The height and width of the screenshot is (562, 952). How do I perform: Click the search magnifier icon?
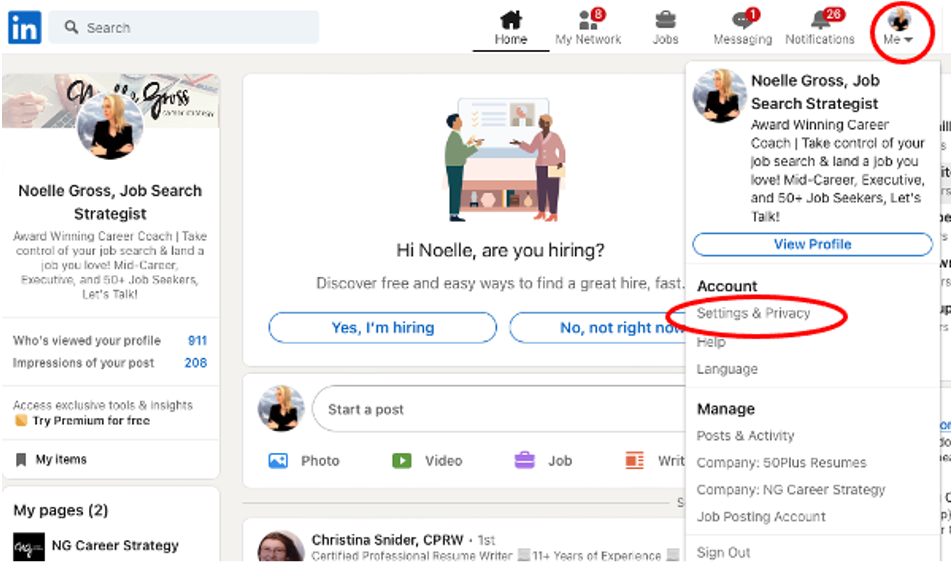(x=71, y=27)
